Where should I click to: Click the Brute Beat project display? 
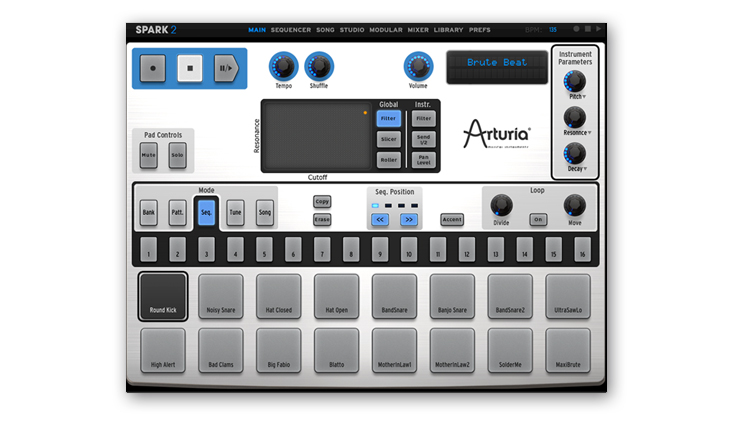(x=497, y=67)
